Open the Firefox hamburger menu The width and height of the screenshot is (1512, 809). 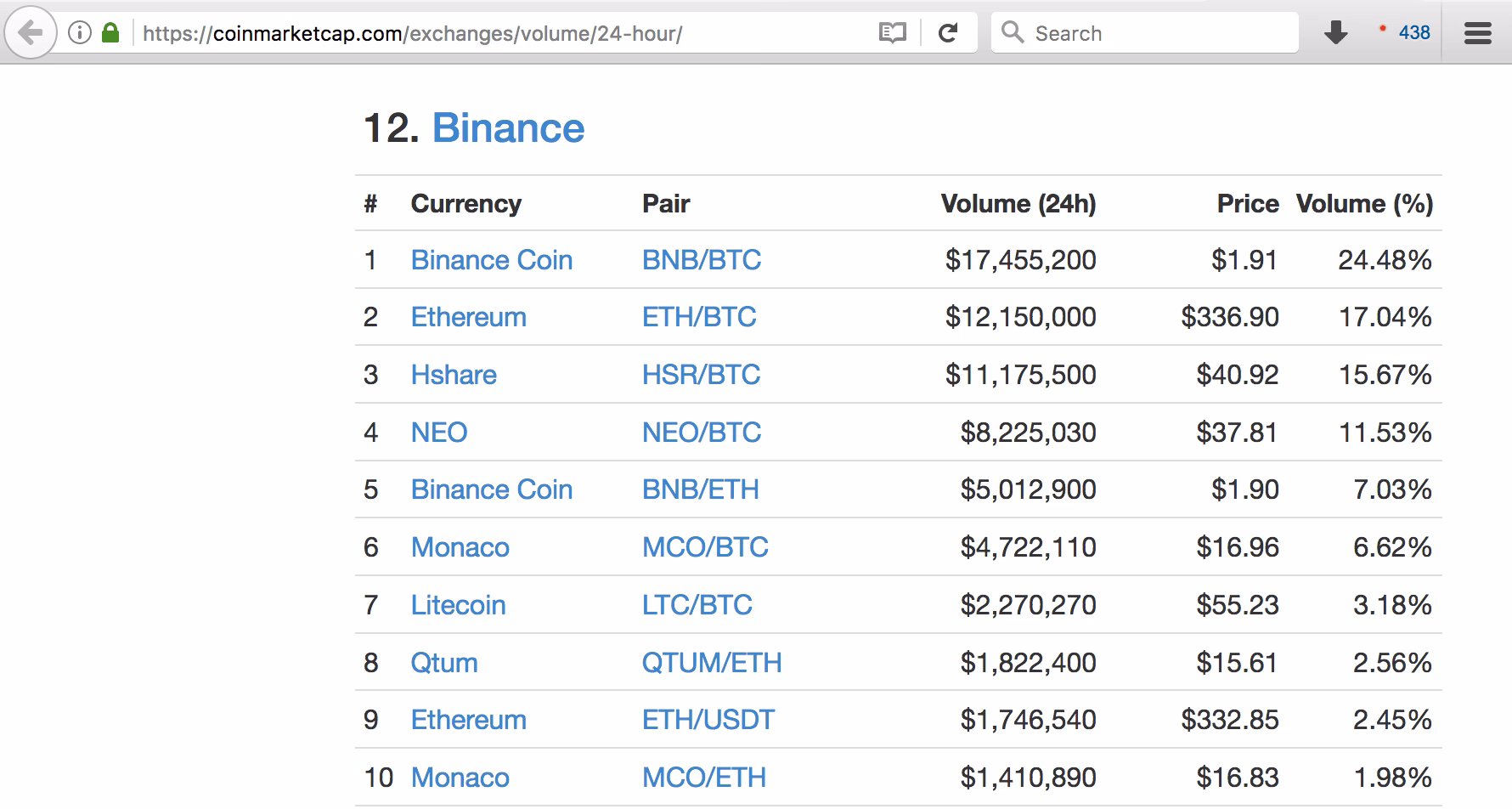click(1476, 32)
